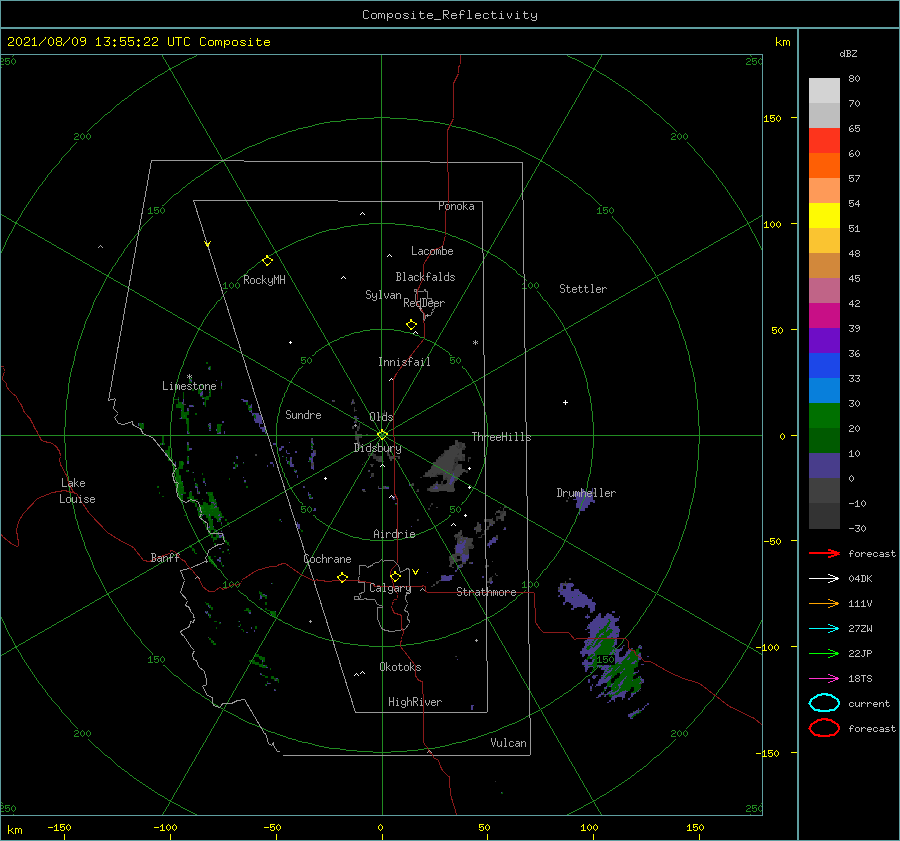
Task: Click the red forecast arrow in legend
Action: pyautogui.click(x=824, y=553)
